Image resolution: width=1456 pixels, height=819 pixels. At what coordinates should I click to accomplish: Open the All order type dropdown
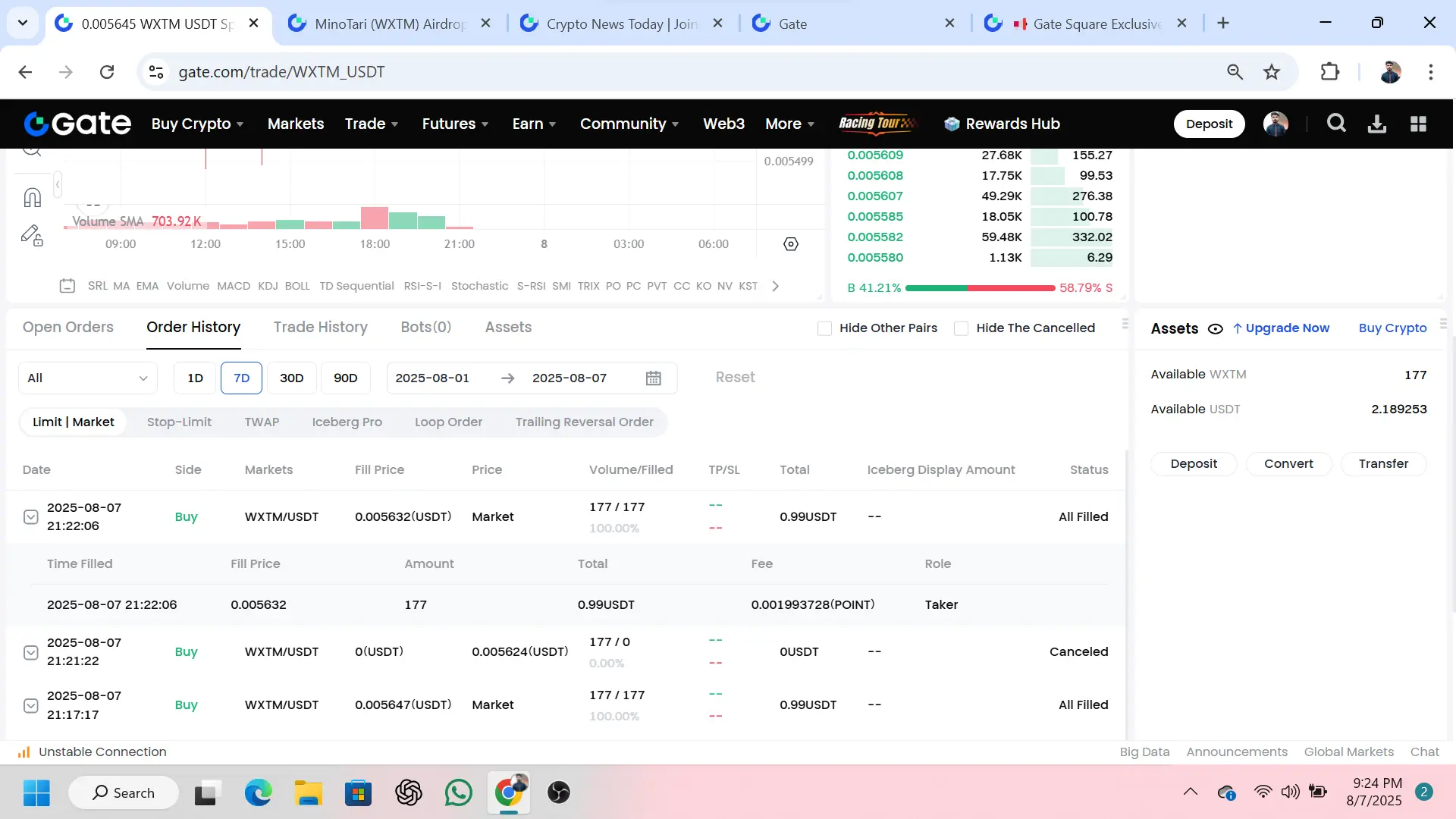pyautogui.click(x=87, y=378)
